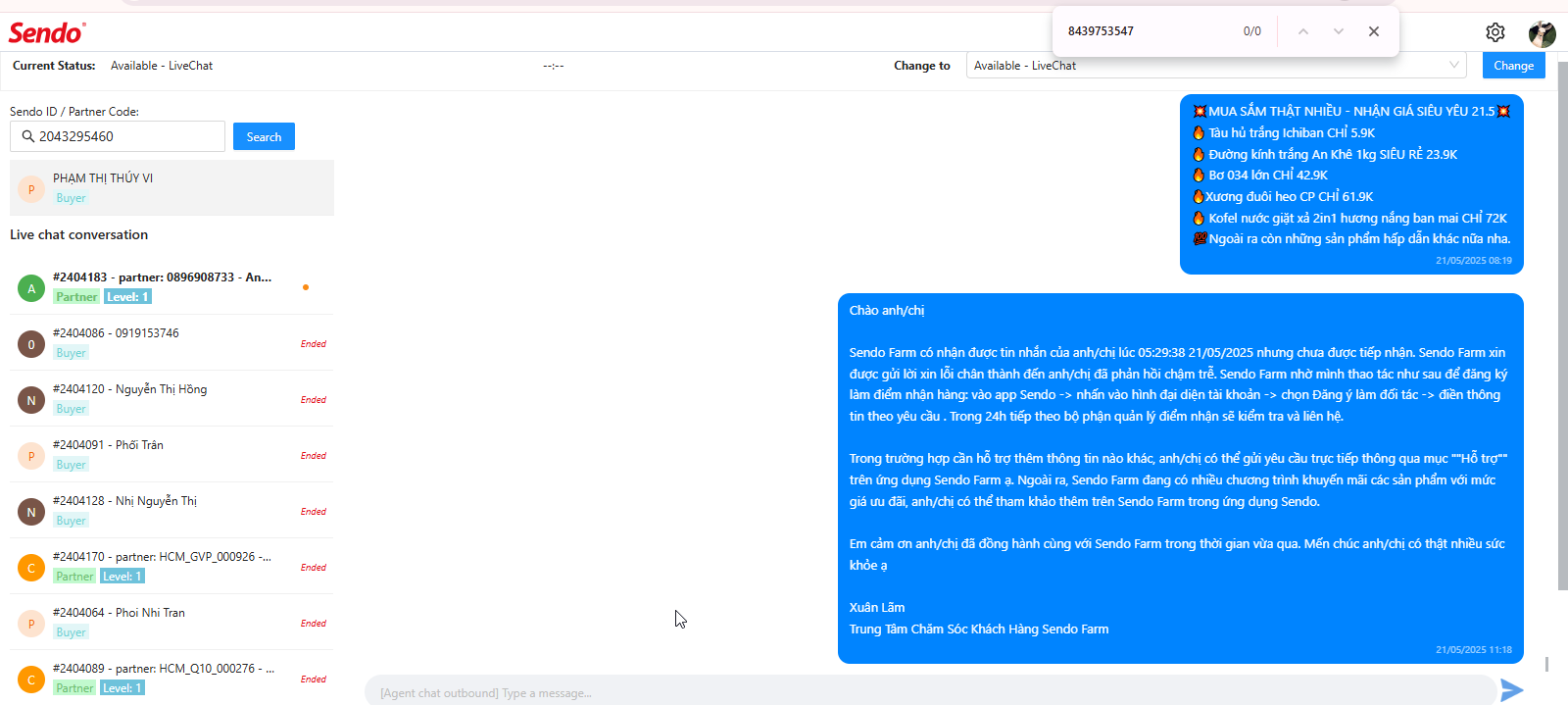The image size is (1568, 705).
Task: Click avatar of HCM_GVP_000926 conversation
Action: coord(31,568)
